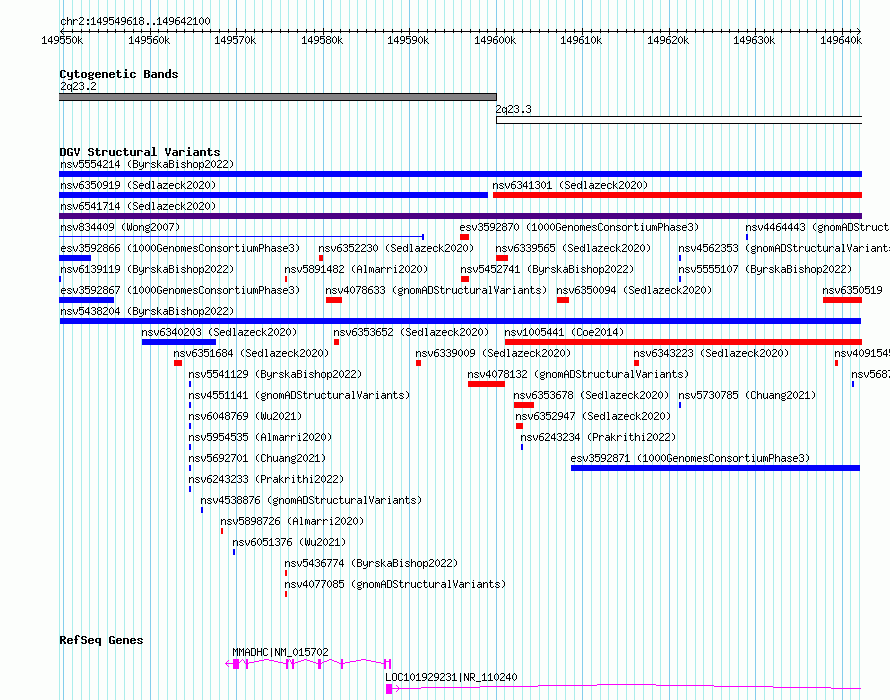Open nsv6350094 (Sedlazeck2020) variant

tap(634, 291)
